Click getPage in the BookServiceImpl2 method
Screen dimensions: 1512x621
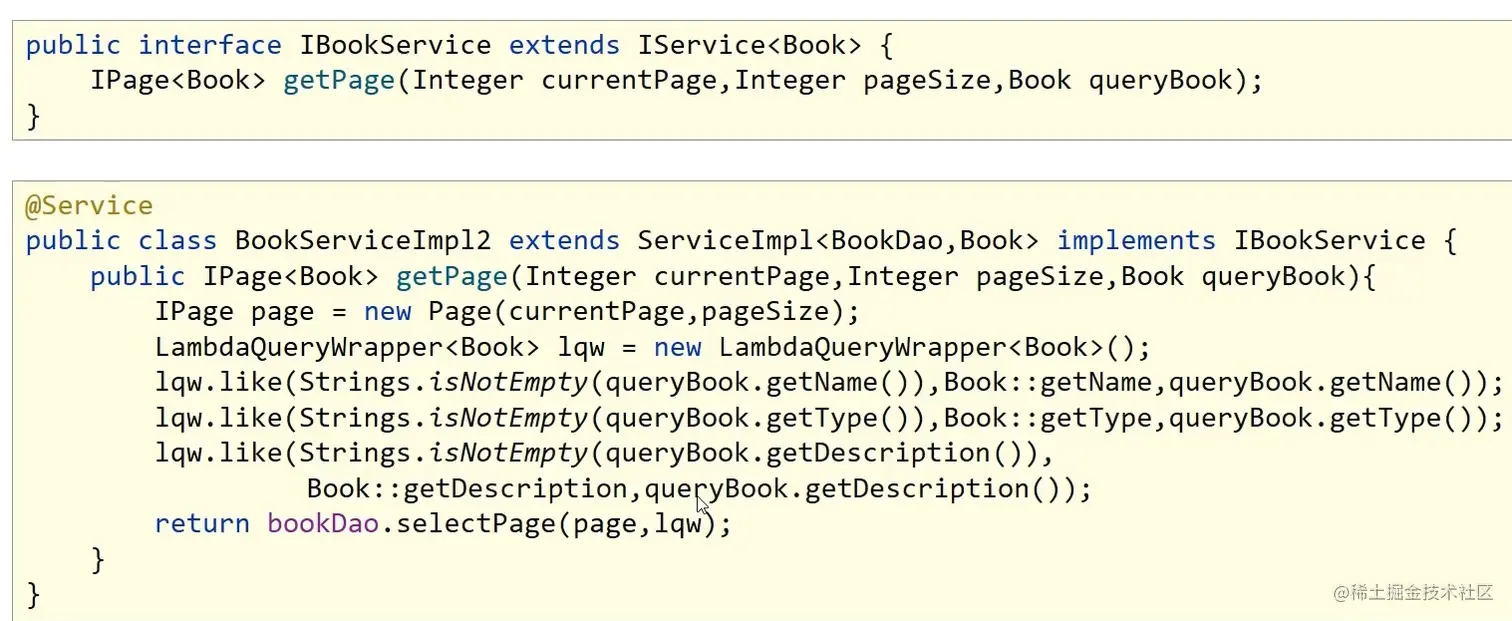(452, 277)
